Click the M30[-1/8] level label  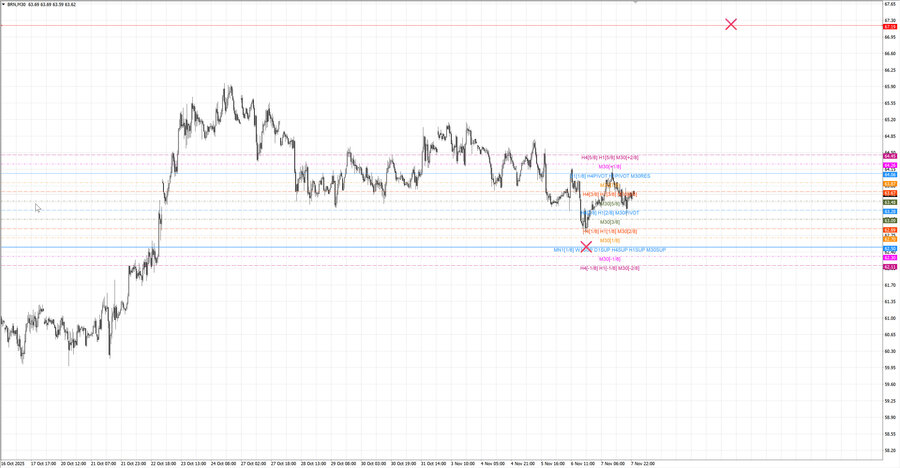(x=610, y=258)
